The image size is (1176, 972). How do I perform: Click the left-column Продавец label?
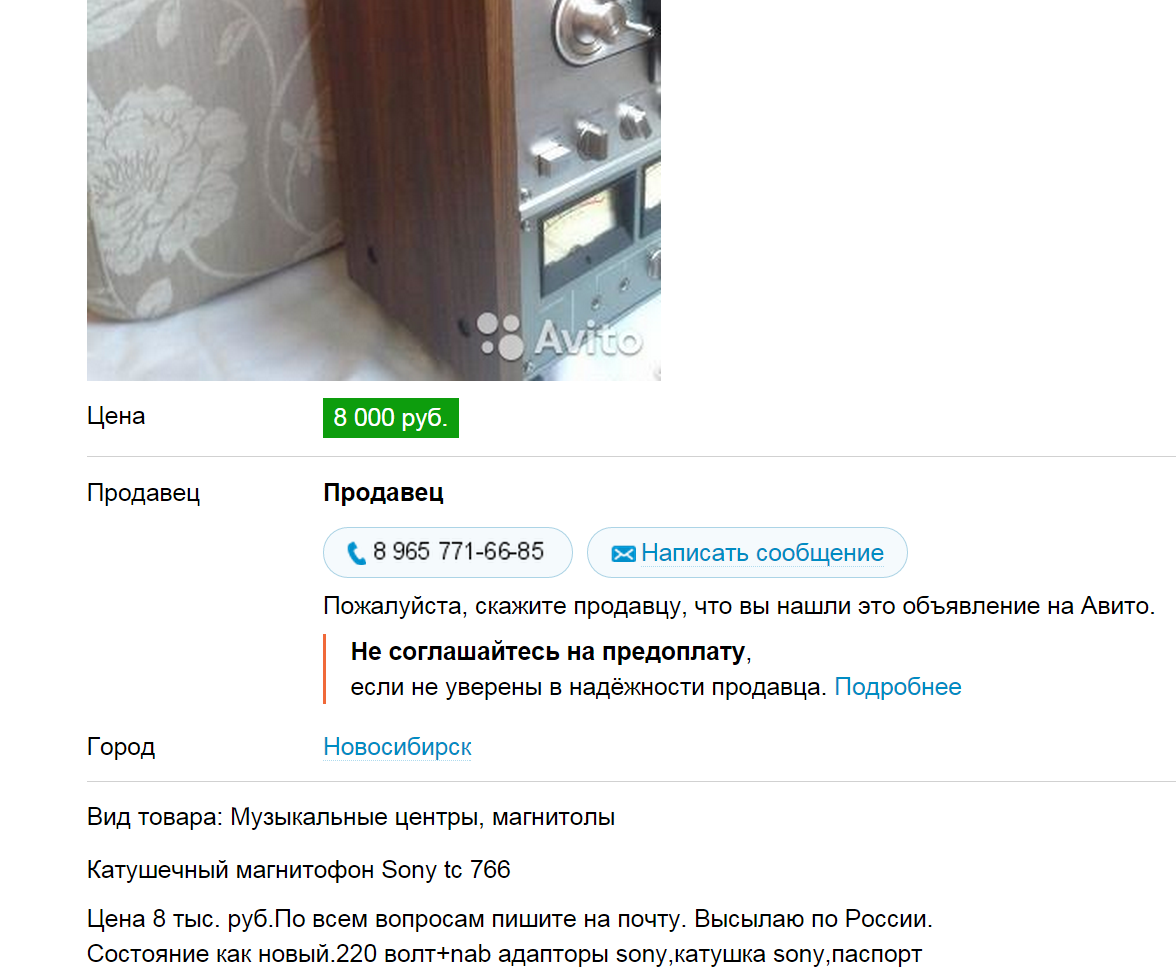click(143, 493)
